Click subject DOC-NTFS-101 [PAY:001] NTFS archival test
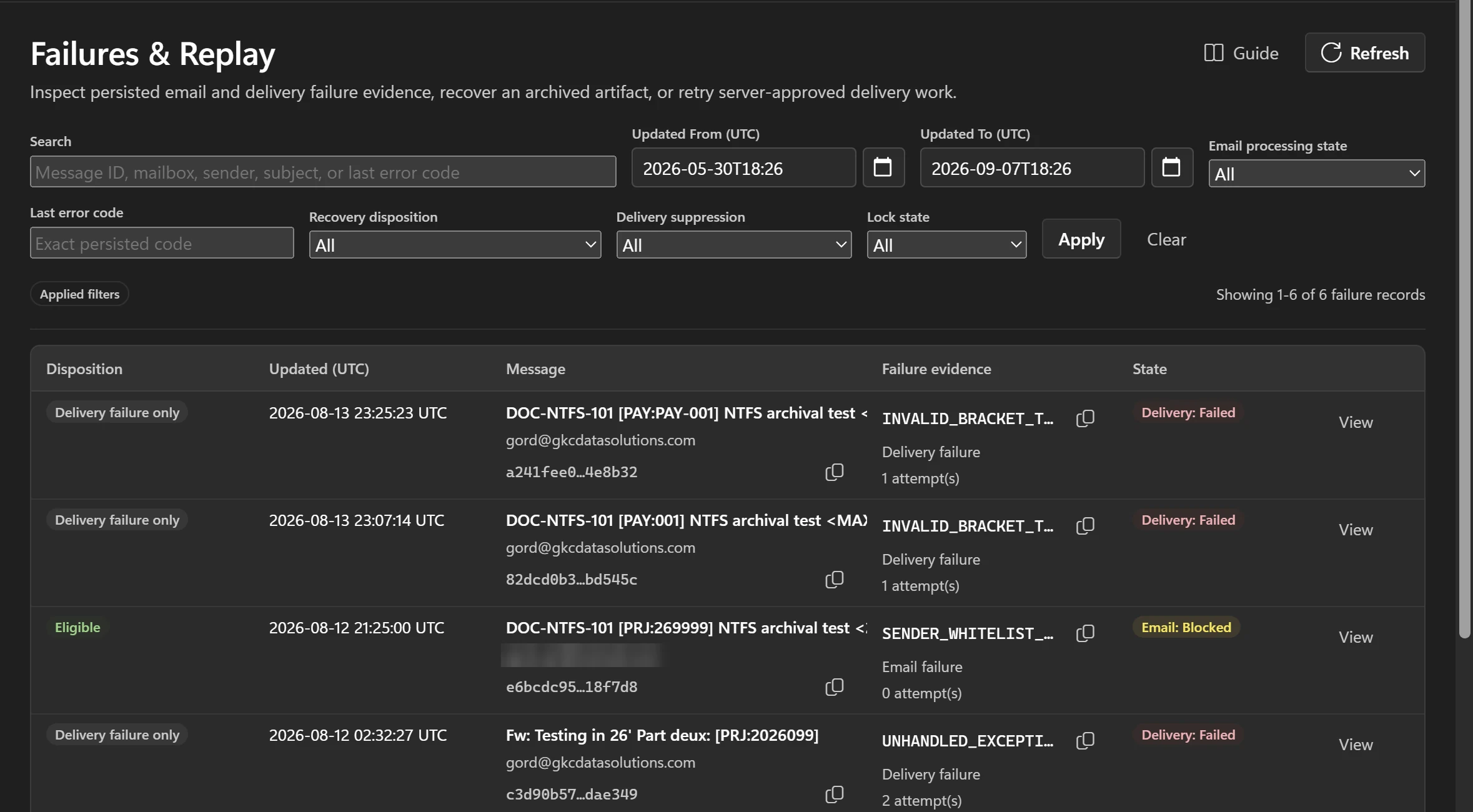This screenshot has width=1473, height=812. point(686,520)
